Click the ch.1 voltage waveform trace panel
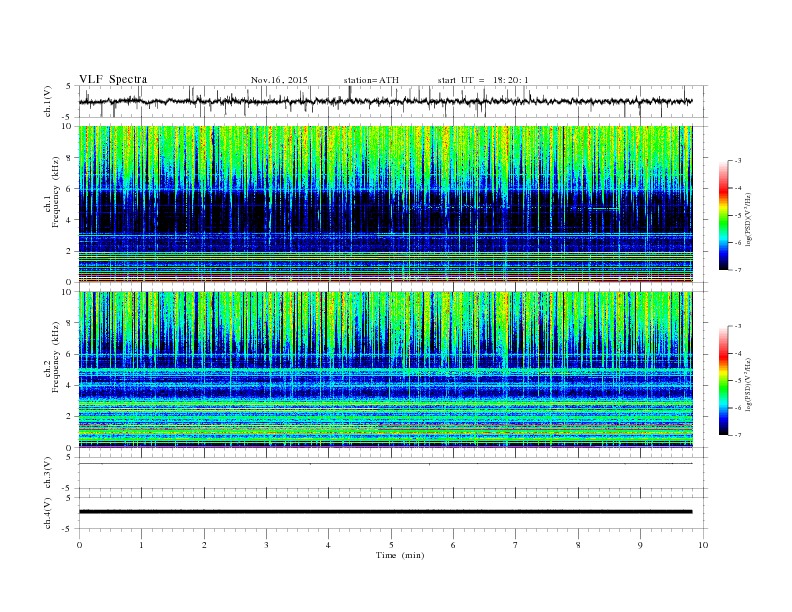This screenshot has height=612, width=792. [392, 101]
